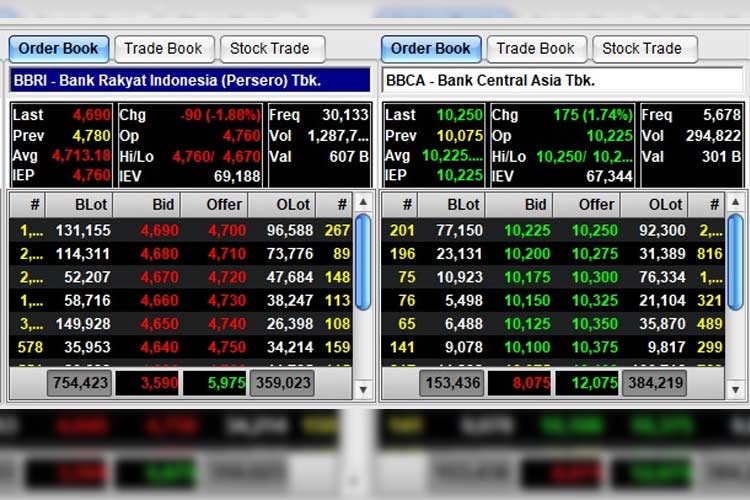Select bid price 10,200 in BBCA book
750x500 pixels.
click(527, 254)
